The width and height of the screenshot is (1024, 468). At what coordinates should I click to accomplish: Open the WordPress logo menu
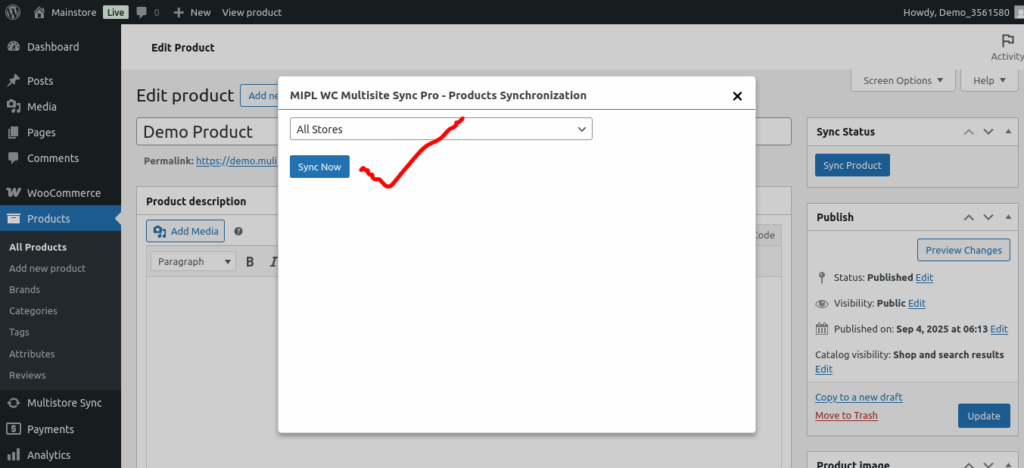12,12
